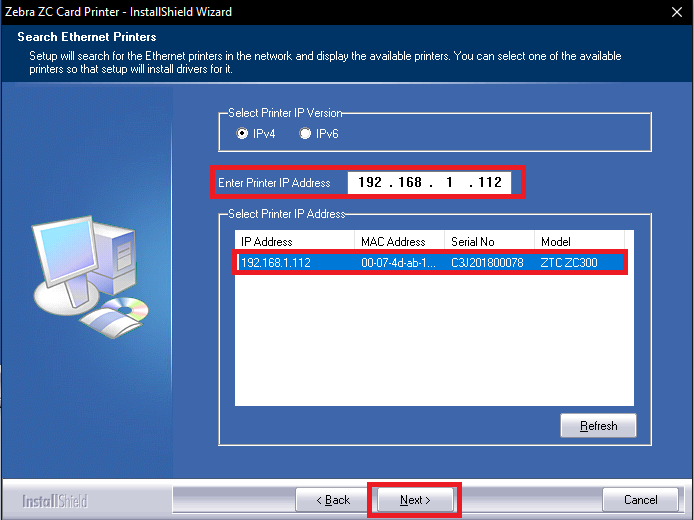Viewport: 694px width, 520px height.
Task: Click the last IP octet field showing 112
Action: (489, 183)
